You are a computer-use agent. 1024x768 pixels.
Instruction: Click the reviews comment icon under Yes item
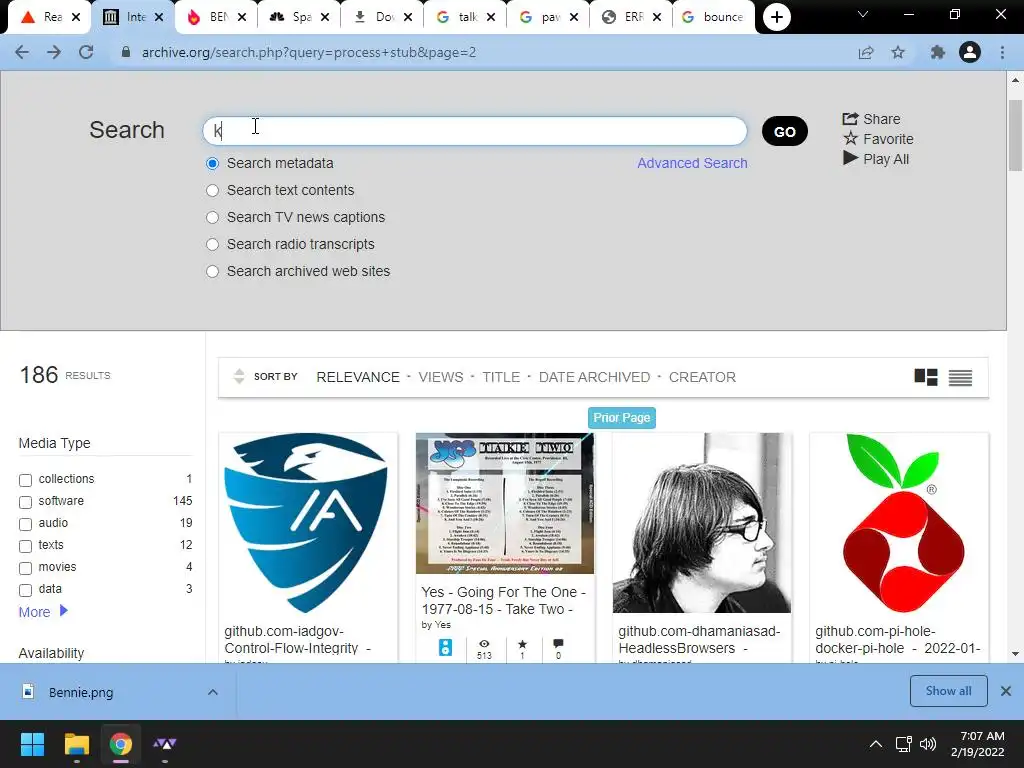pyautogui.click(x=558, y=643)
